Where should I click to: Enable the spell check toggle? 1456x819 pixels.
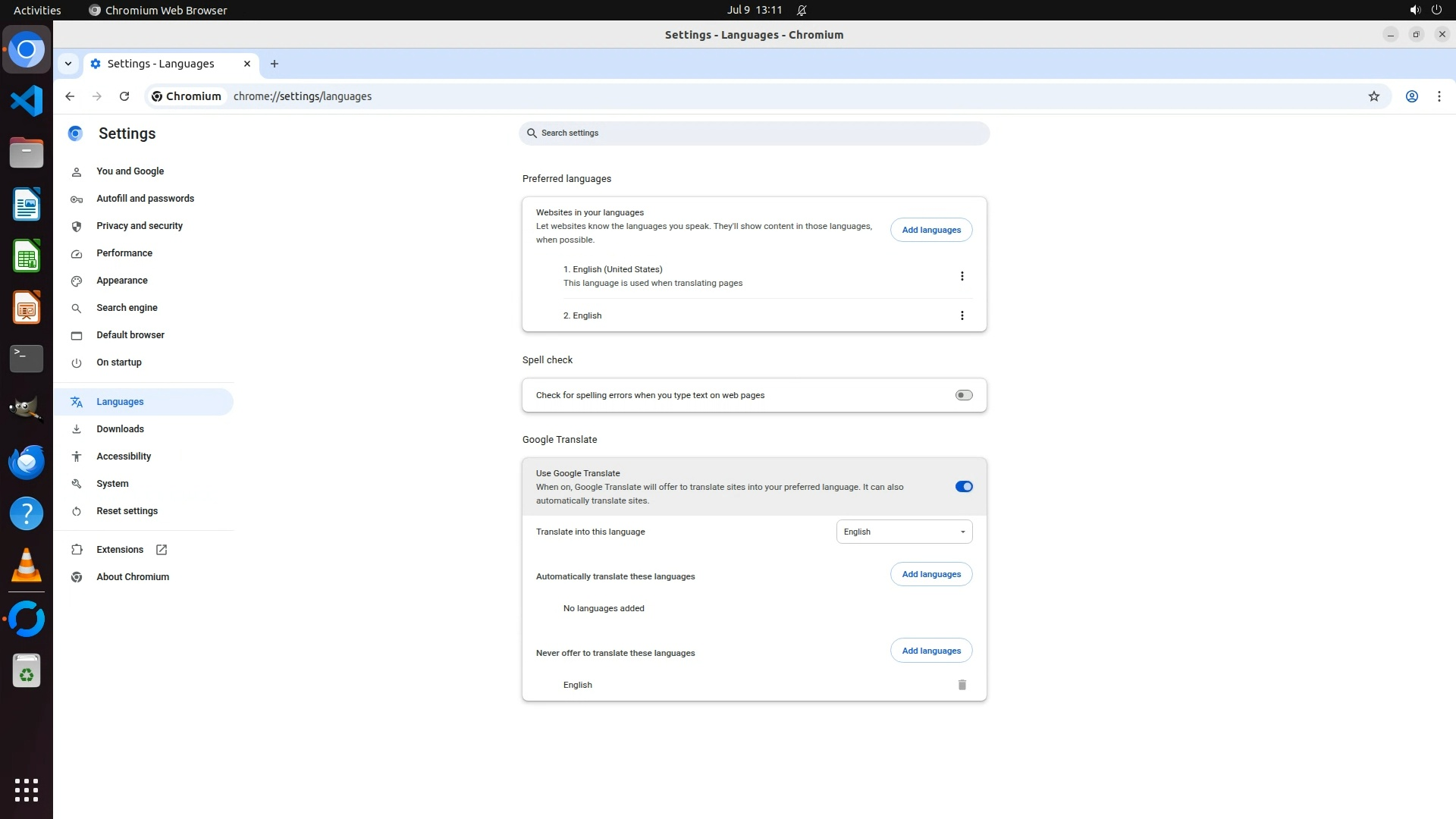pyautogui.click(x=963, y=395)
